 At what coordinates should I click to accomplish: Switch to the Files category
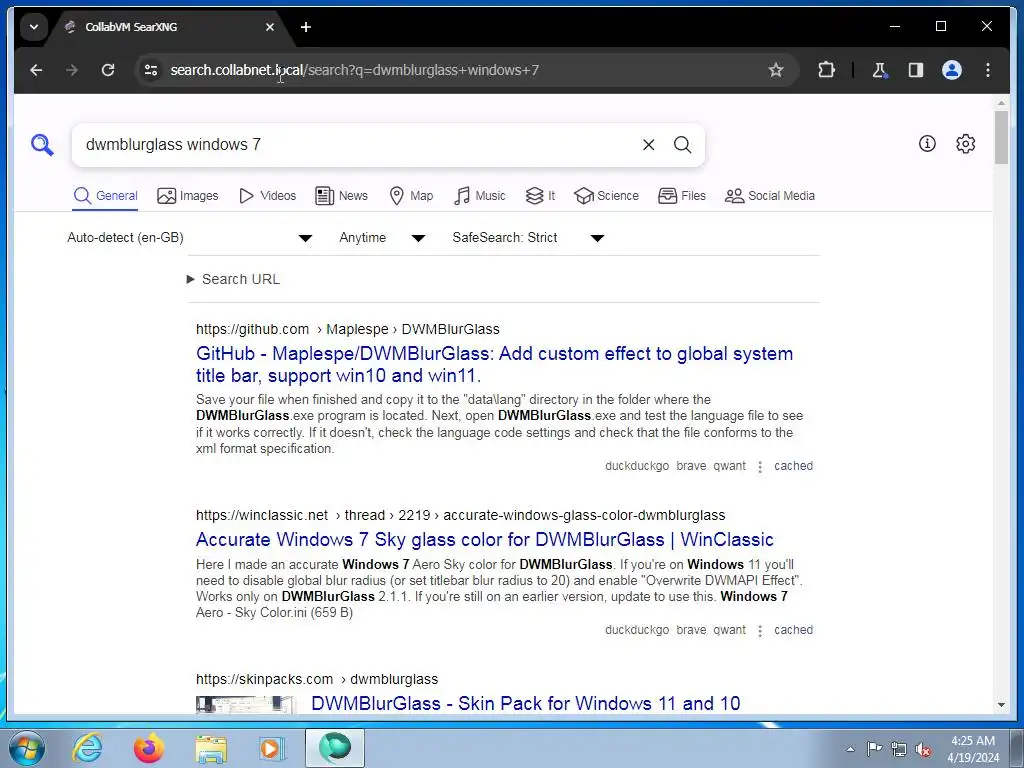coord(682,196)
